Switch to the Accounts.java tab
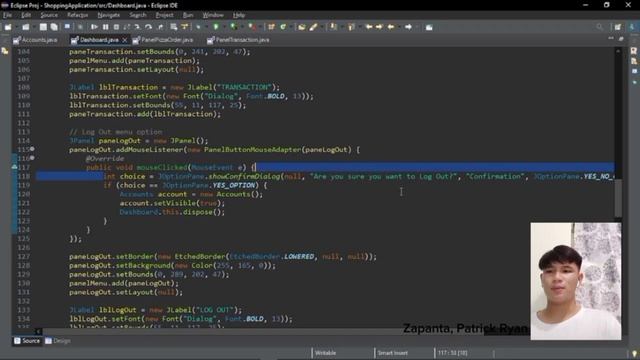This screenshot has width=640, height=360. 36,40
